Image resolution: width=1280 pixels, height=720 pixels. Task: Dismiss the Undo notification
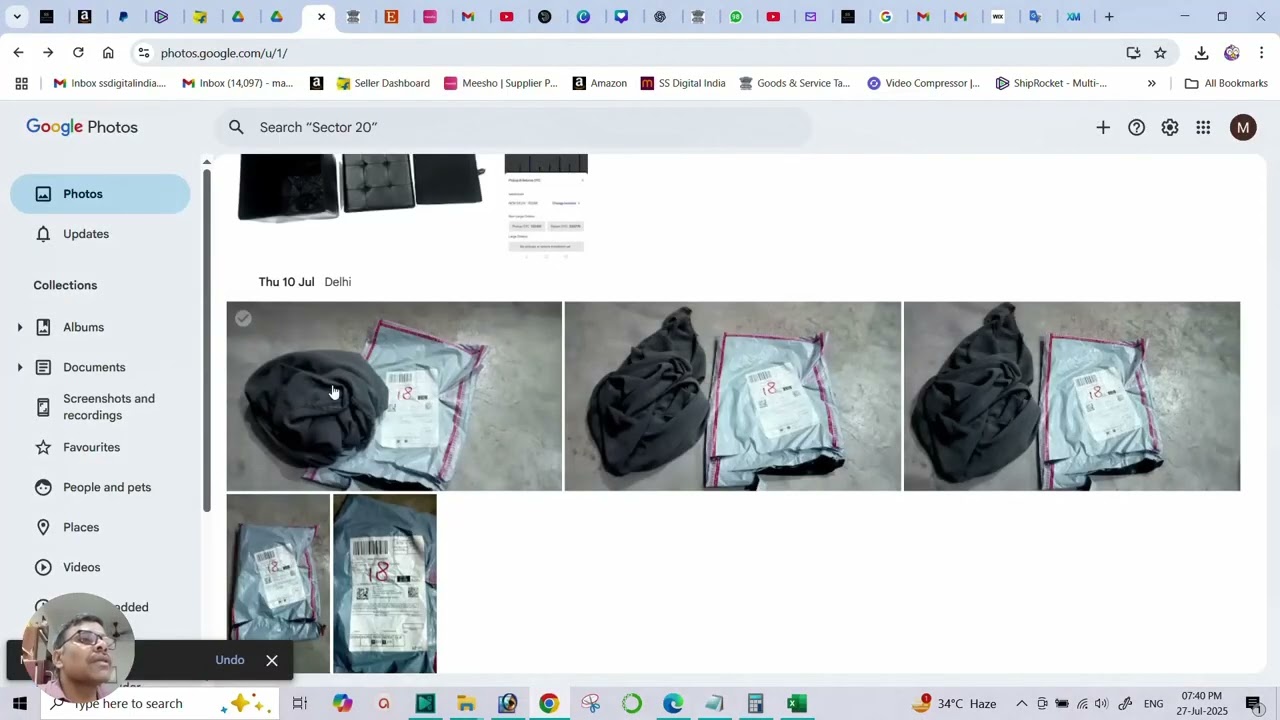[x=272, y=660]
